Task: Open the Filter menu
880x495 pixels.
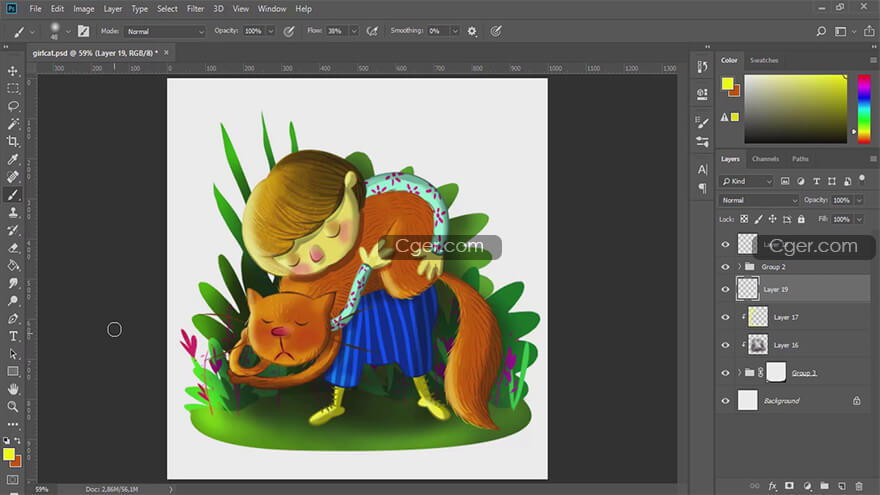Action: coord(195,9)
